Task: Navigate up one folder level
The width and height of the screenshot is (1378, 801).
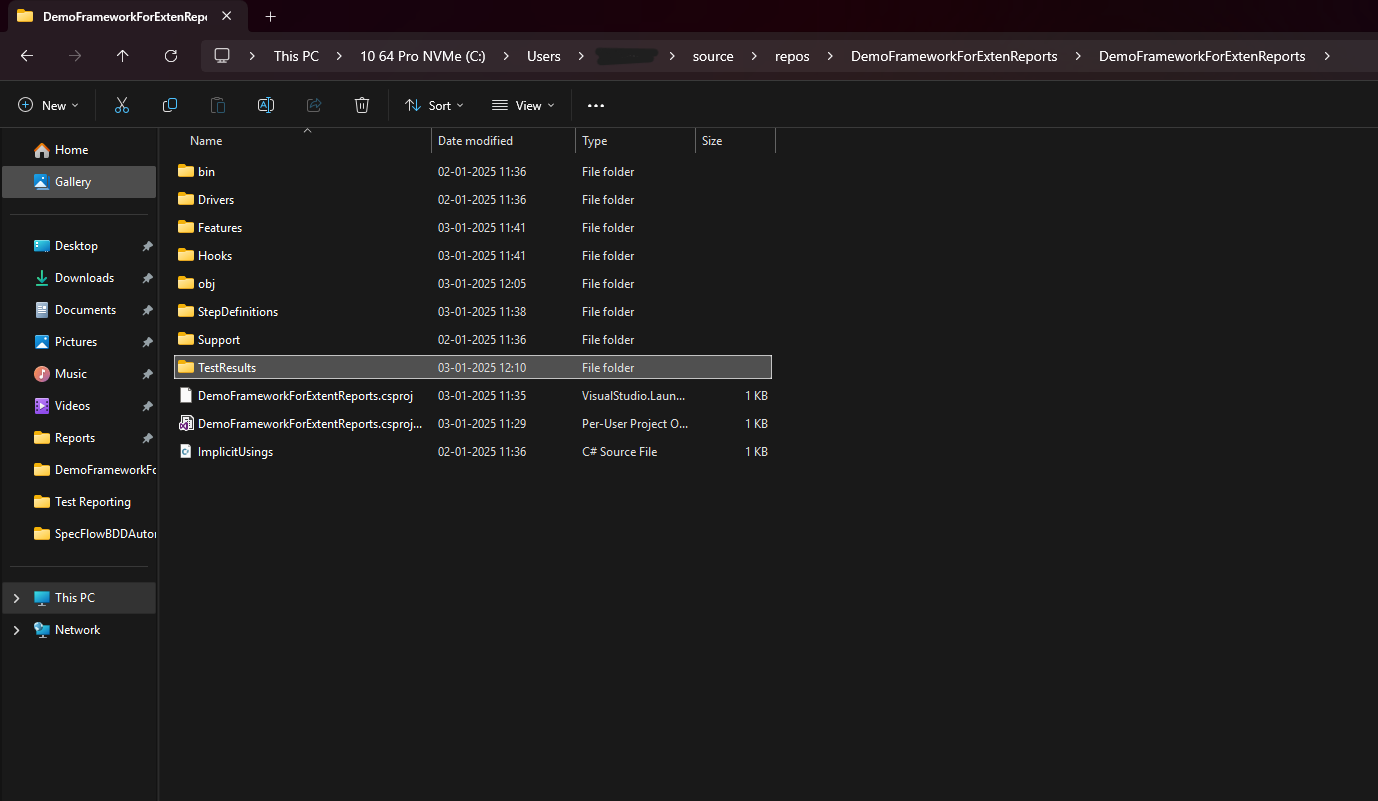Action: 123,56
